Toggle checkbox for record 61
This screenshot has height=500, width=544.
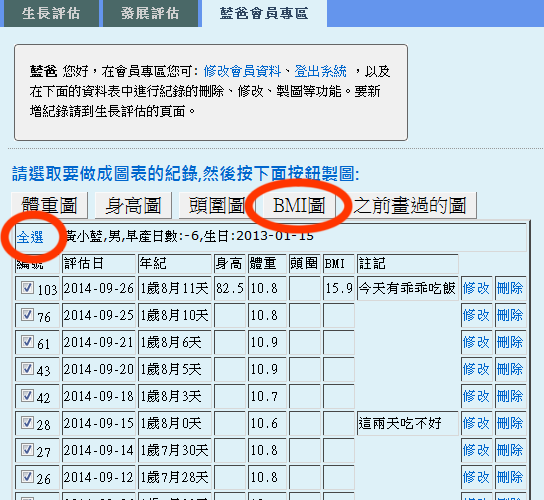click(x=27, y=341)
